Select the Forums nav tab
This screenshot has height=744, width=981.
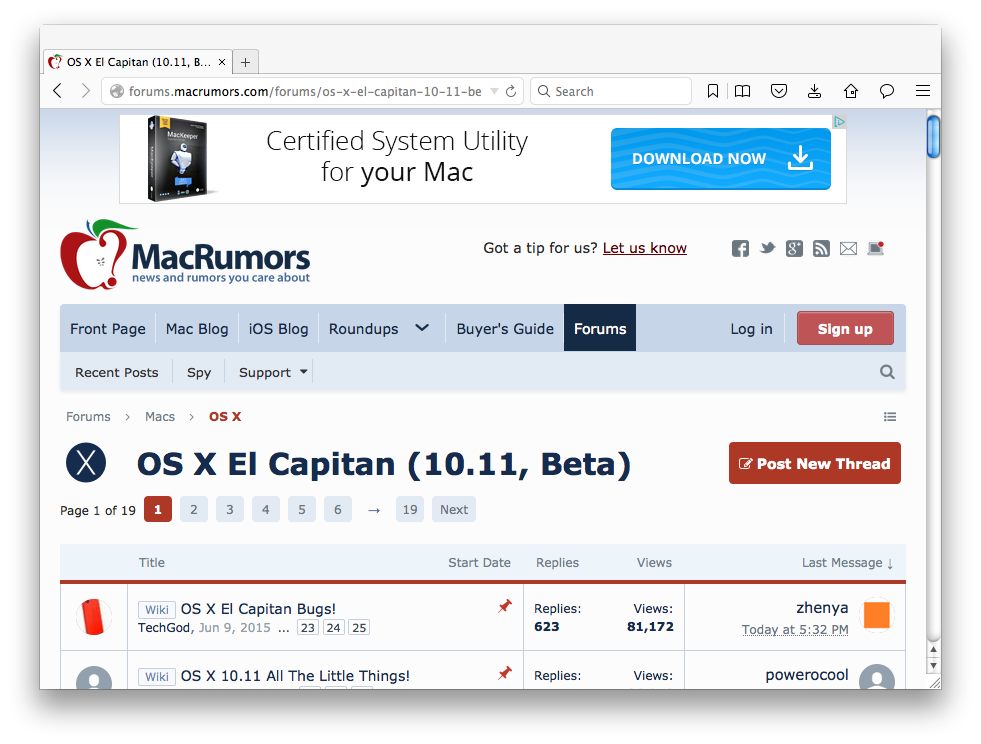(600, 328)
